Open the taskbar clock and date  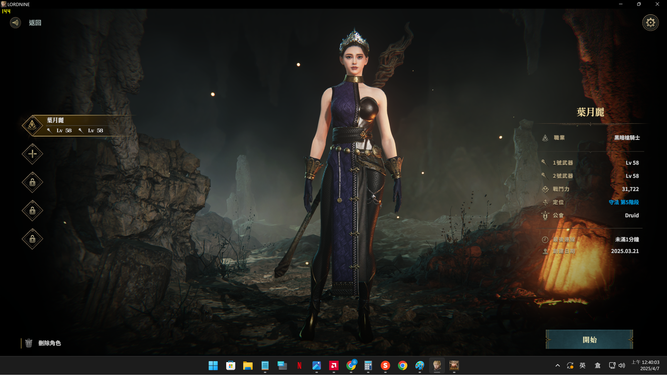click(x=645, y=365)
